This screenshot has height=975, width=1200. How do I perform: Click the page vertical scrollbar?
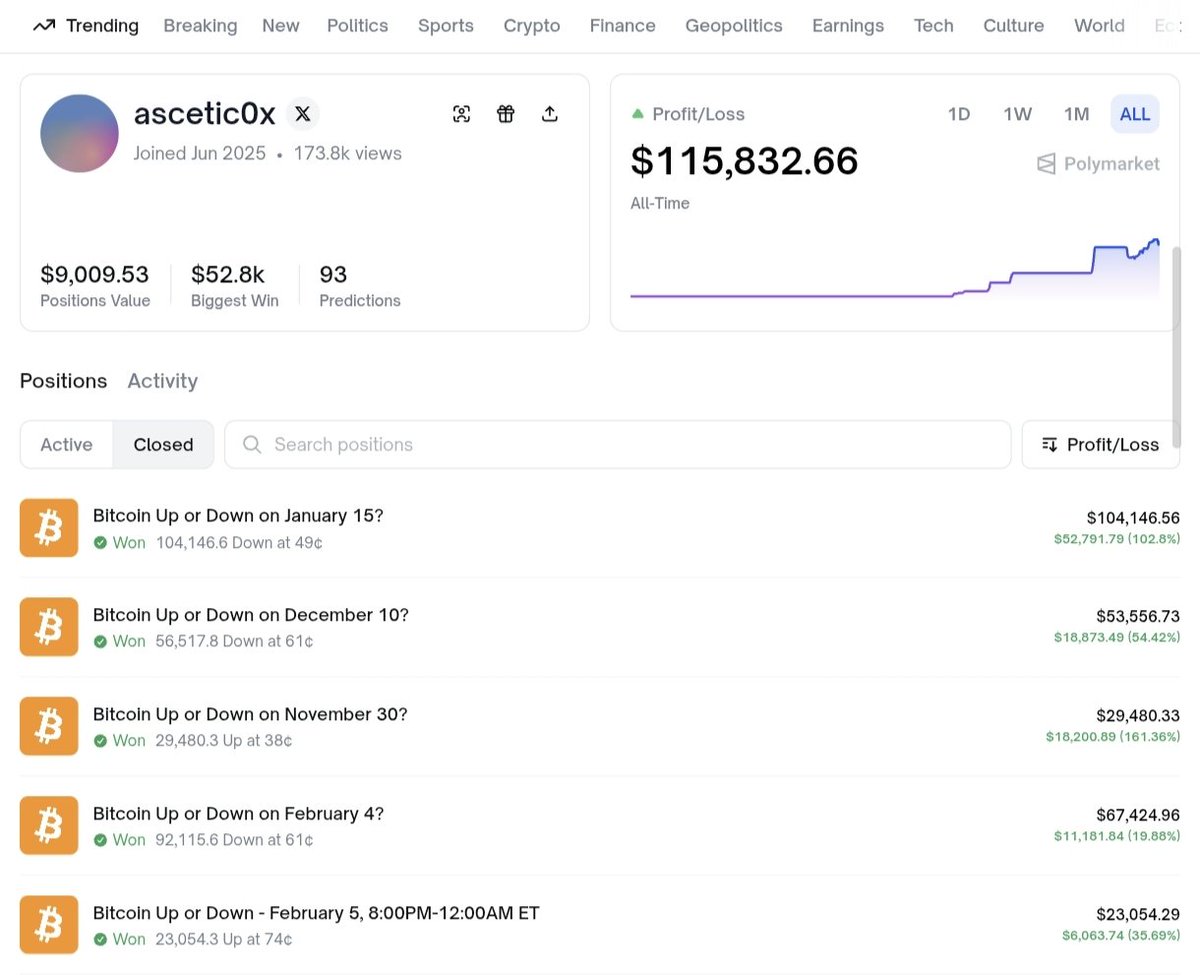point(1177,346)
